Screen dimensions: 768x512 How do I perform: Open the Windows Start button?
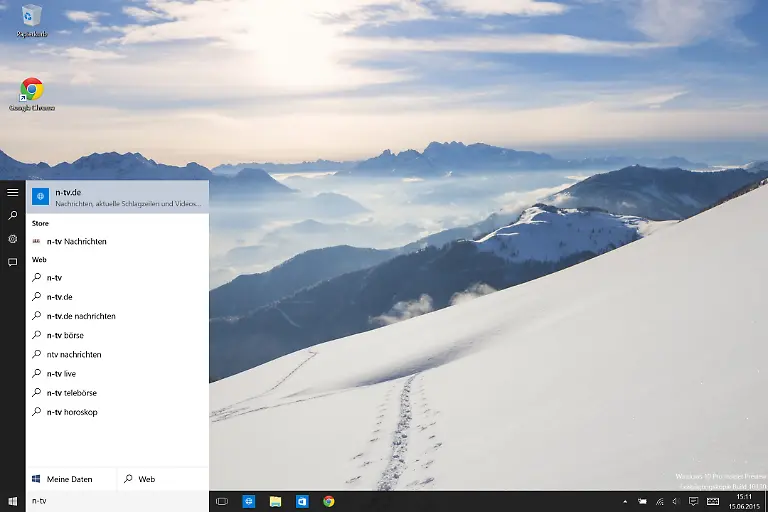12,501
